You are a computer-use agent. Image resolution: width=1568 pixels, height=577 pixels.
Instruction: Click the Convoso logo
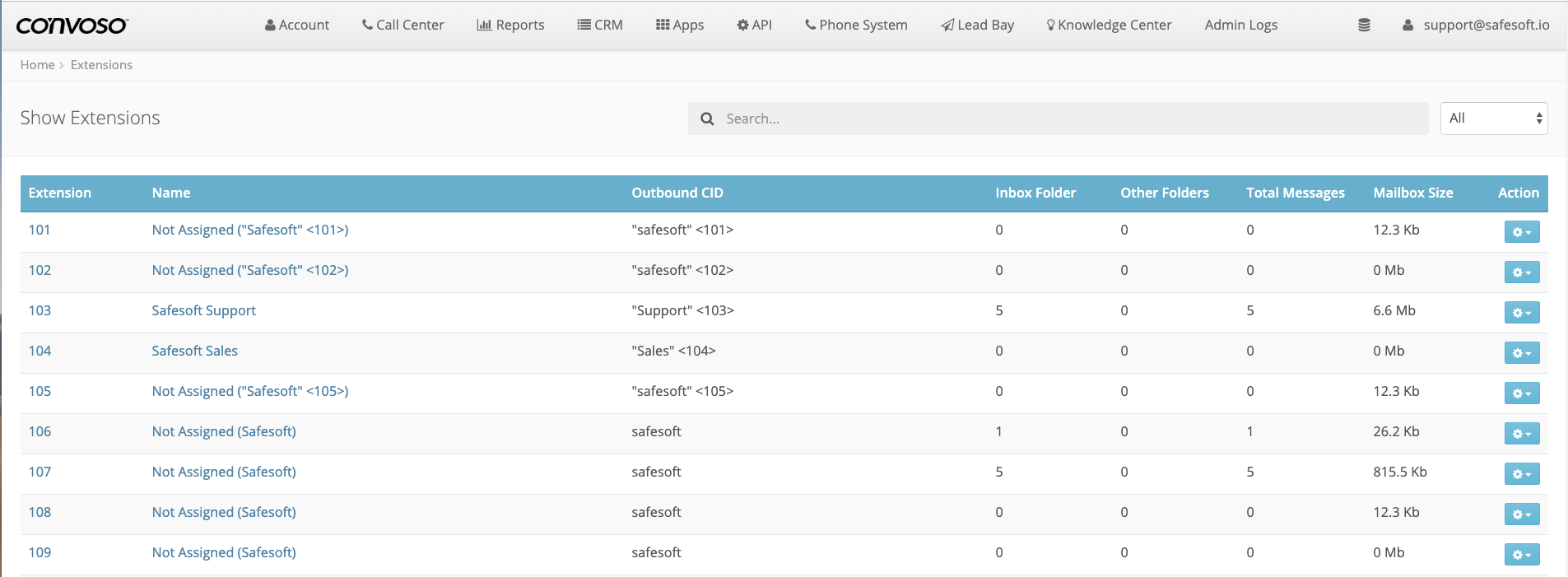[72, 26]
